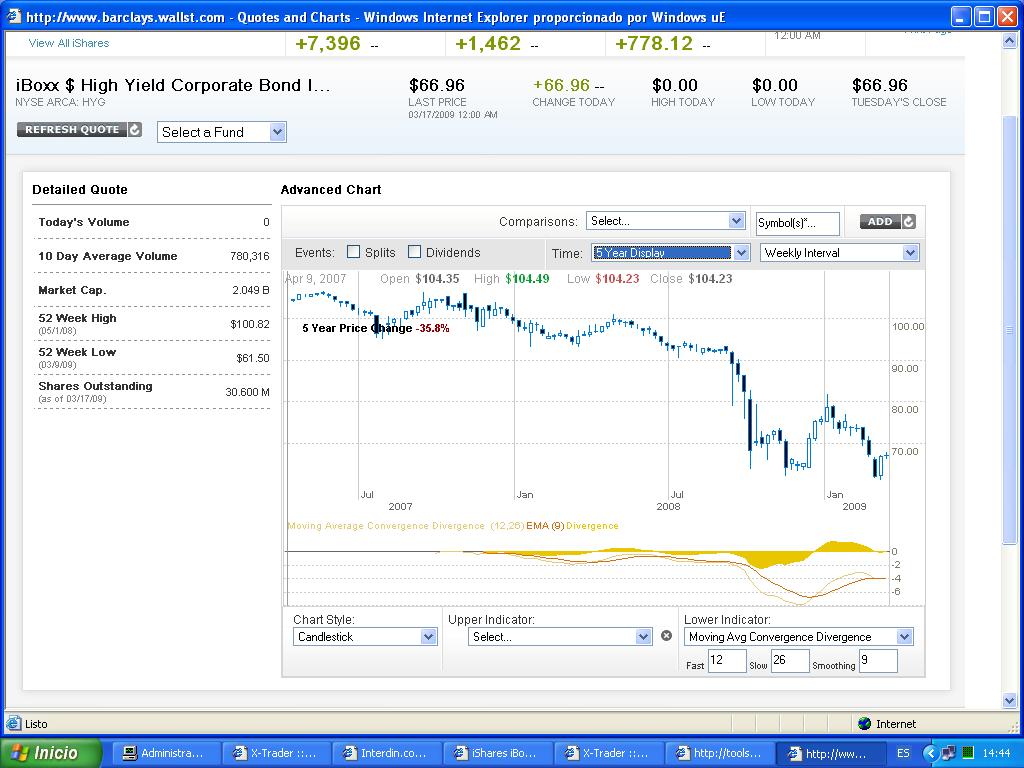This screenshot has height=768, width=1024.
Task: Click the Tuesday's Close $66.96 value
Action: point(880,86)
